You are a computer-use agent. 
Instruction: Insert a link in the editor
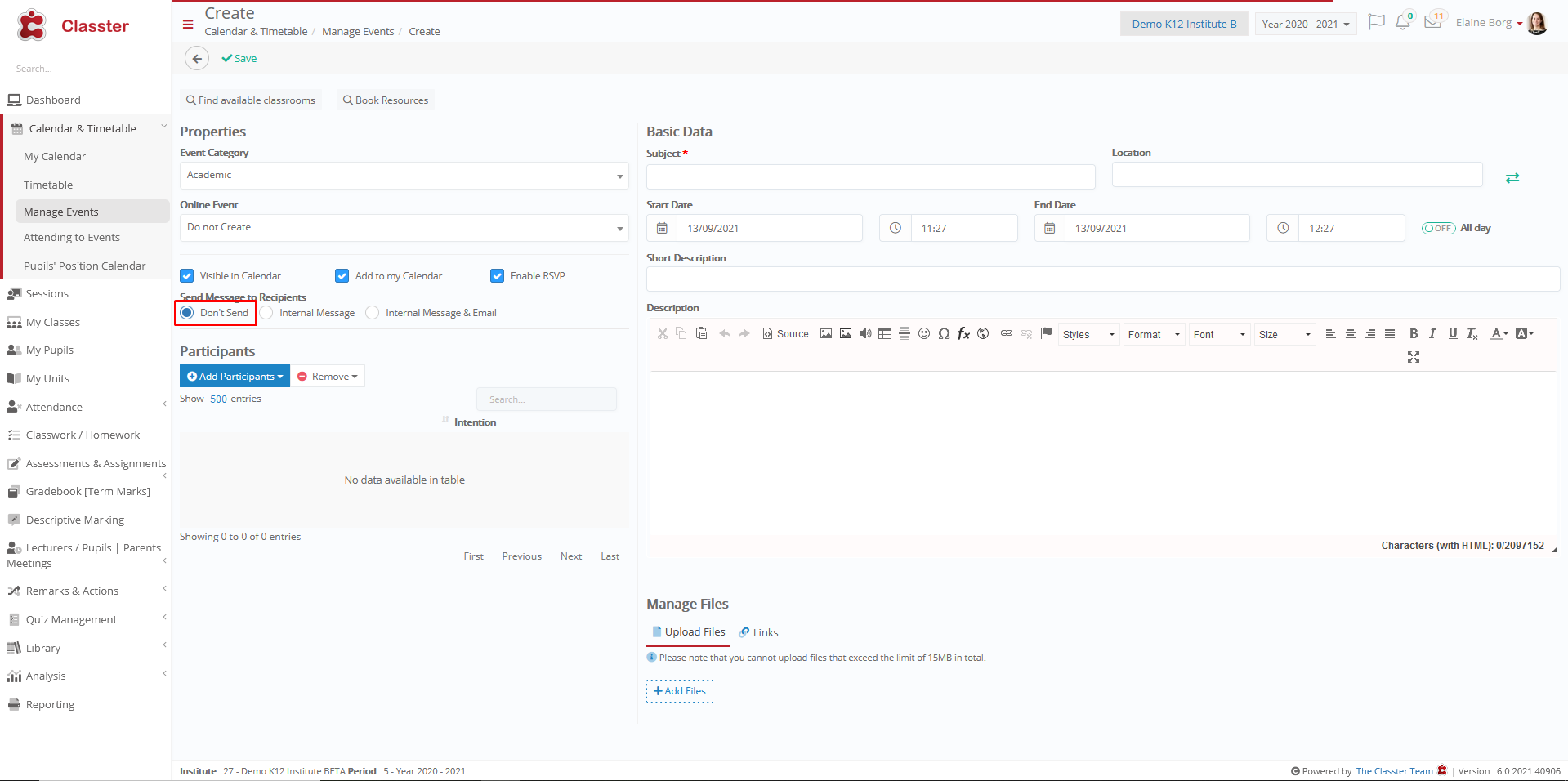pyautogui.click(x=1007, y=333)
